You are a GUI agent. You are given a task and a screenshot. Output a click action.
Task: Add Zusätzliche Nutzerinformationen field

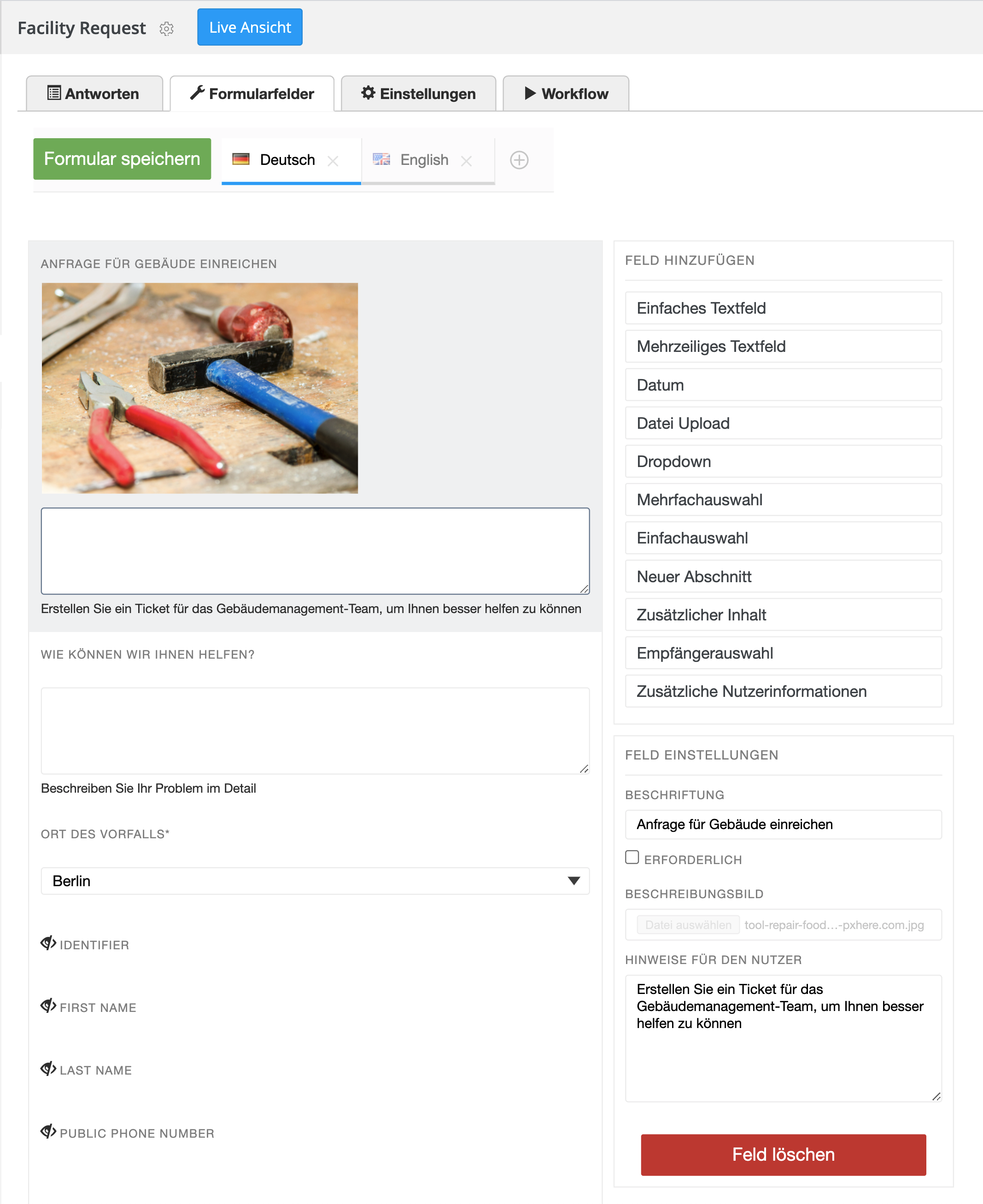[784, 691]
